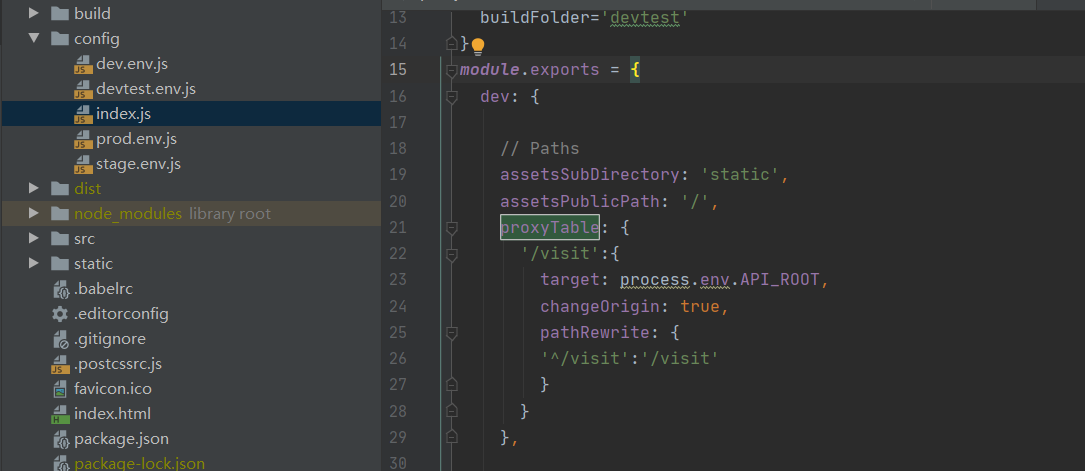
Task: Click the yellow lightbulb intention icon
Action: point(477,47)
